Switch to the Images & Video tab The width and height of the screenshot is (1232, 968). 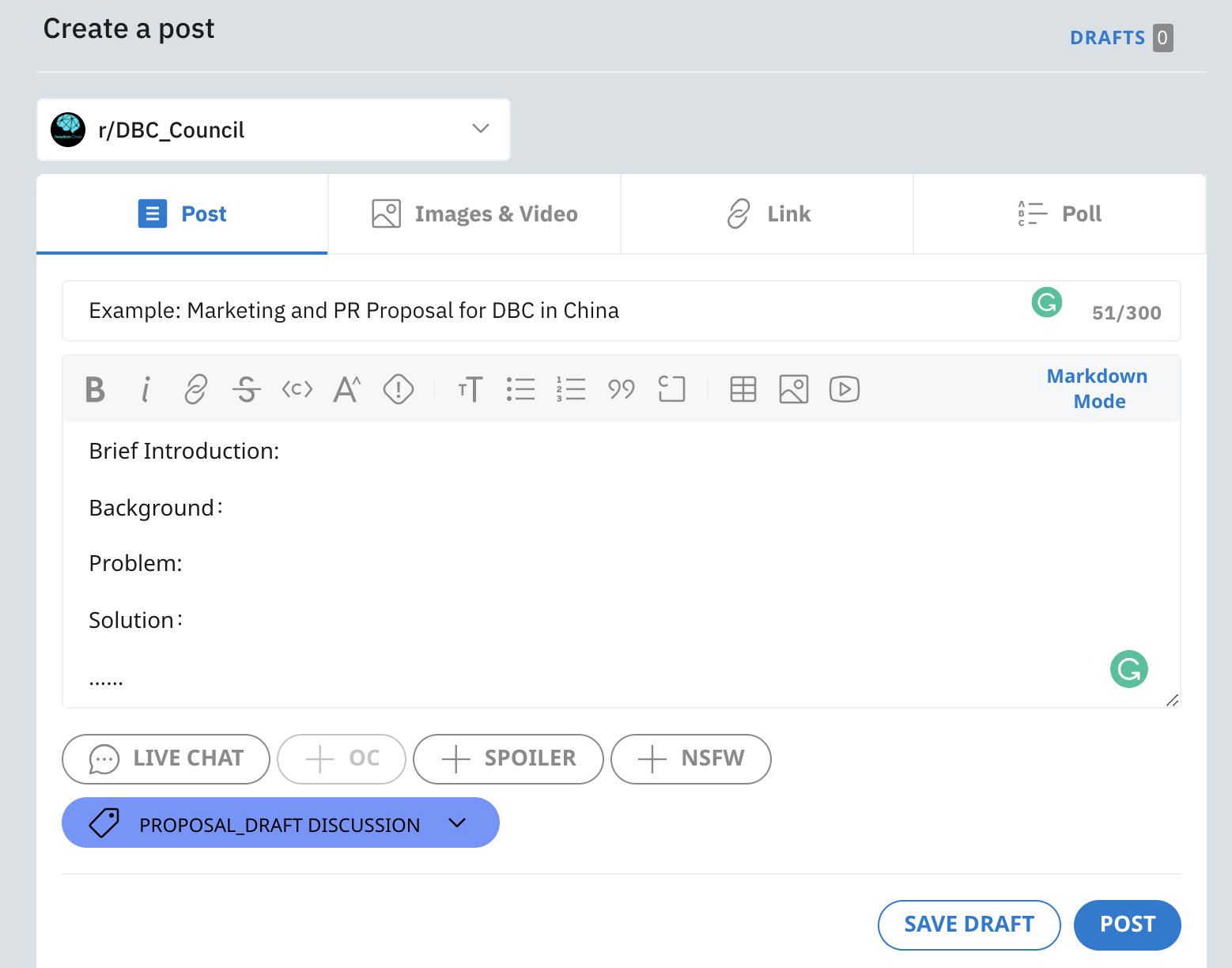474,214
